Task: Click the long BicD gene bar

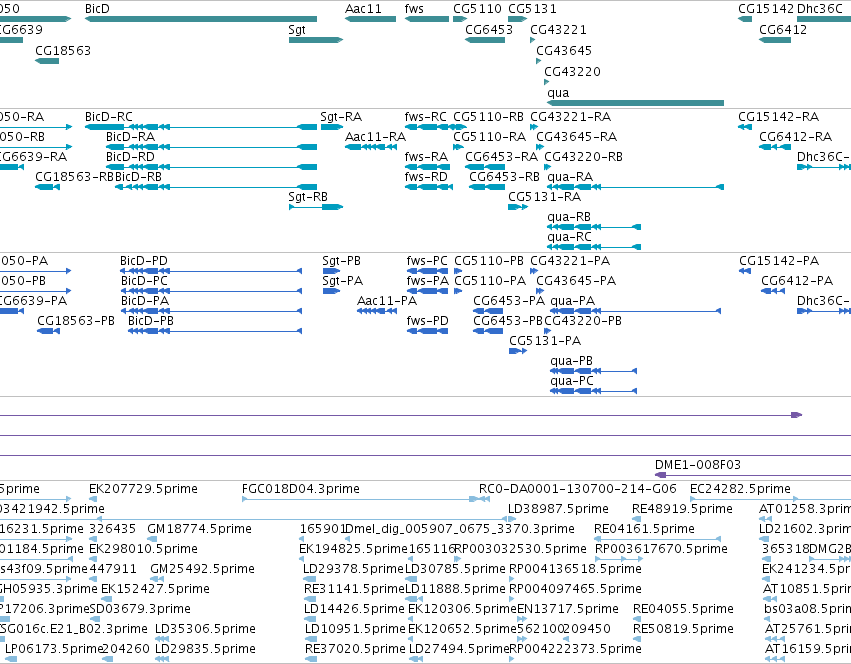Action: coord(201,19)
